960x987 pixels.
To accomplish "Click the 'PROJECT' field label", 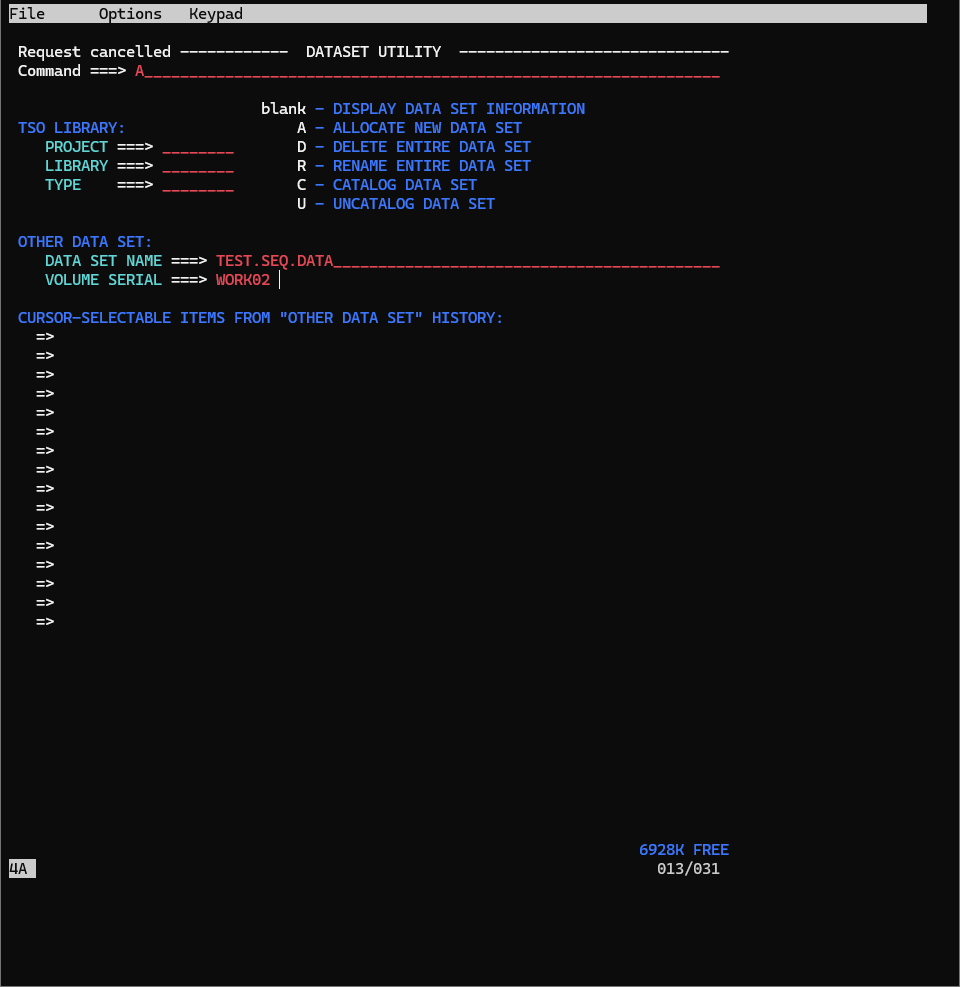I will tap(76, 147).
